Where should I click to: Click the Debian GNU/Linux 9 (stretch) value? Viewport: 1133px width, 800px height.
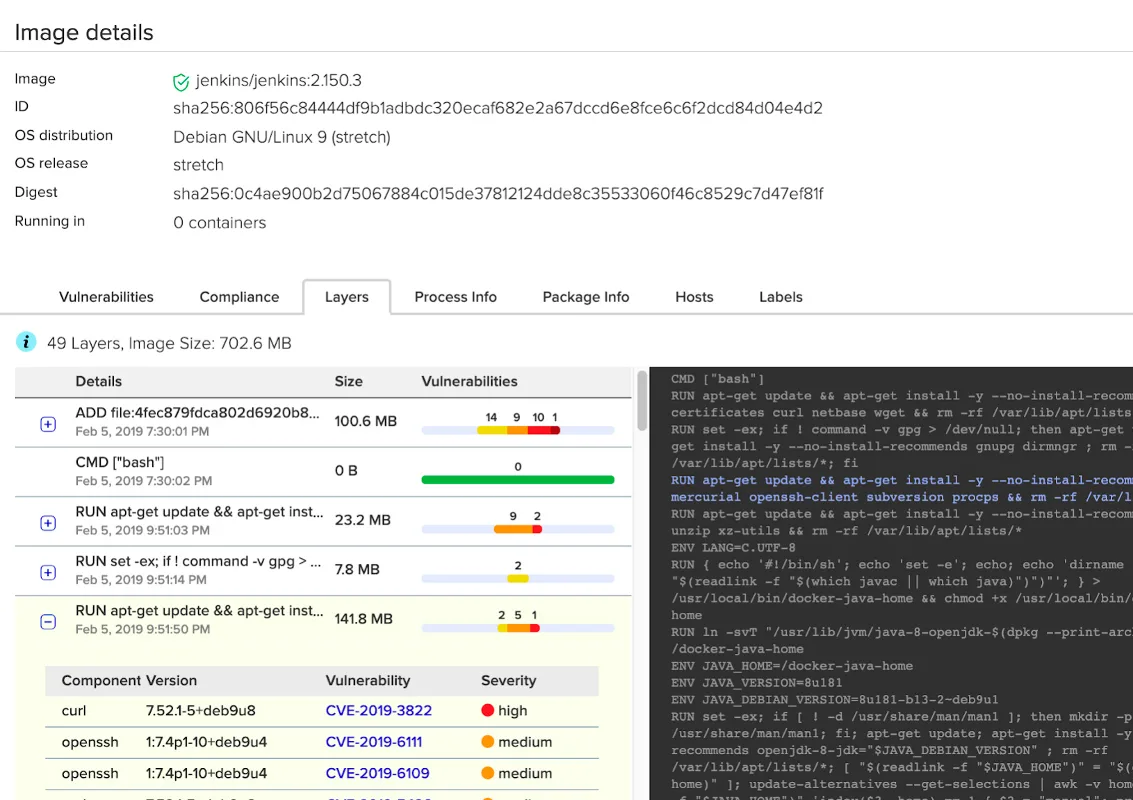tap(281, 137)
